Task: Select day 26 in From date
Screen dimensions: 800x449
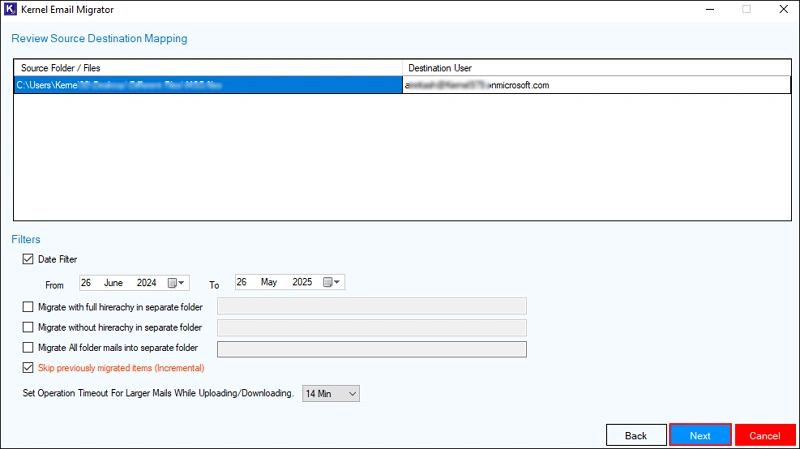Action: [x=86, y=283]
